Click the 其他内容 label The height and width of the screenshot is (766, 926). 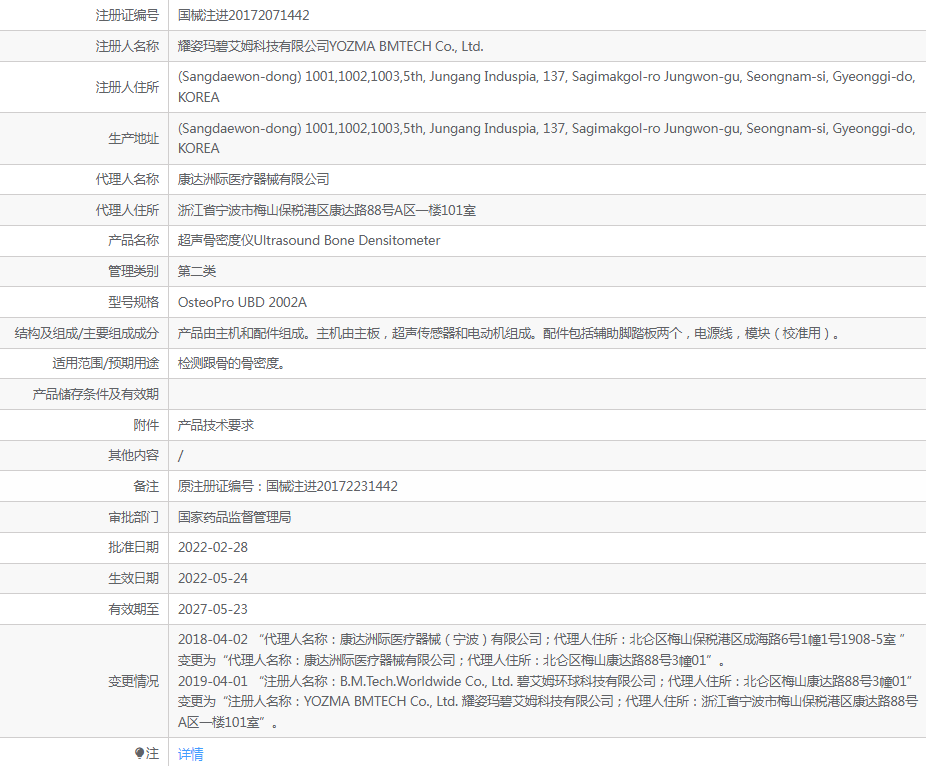click(133, 455)
